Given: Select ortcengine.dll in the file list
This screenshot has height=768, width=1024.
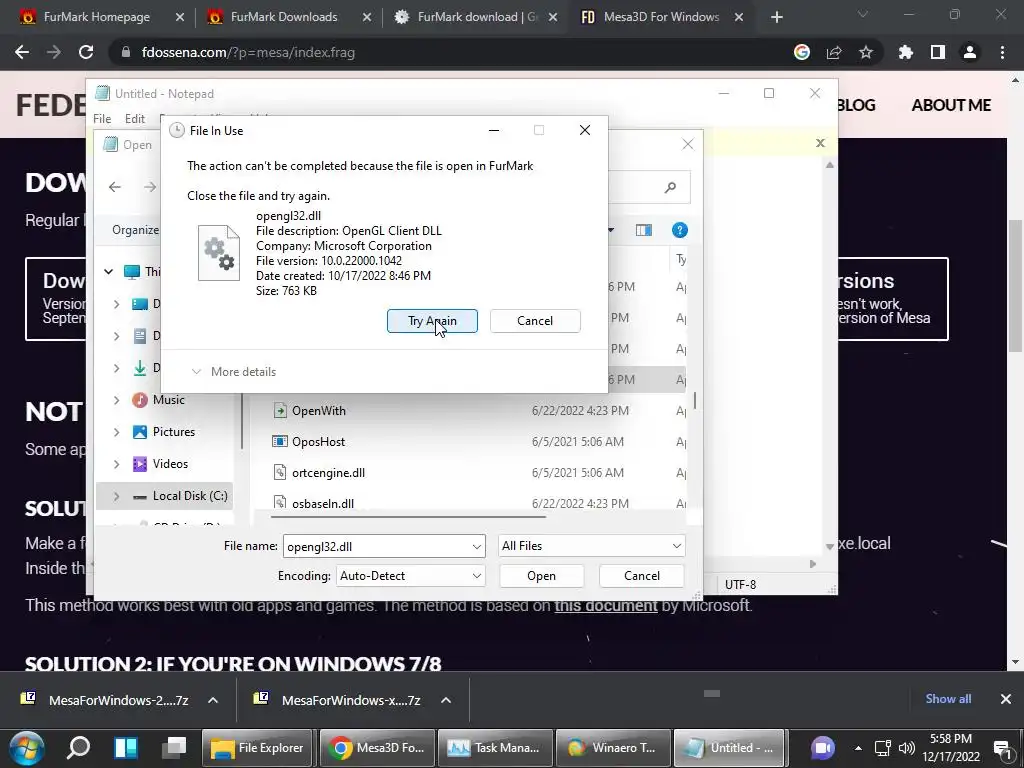Looking at the screenshot, I should click(479, 473).
